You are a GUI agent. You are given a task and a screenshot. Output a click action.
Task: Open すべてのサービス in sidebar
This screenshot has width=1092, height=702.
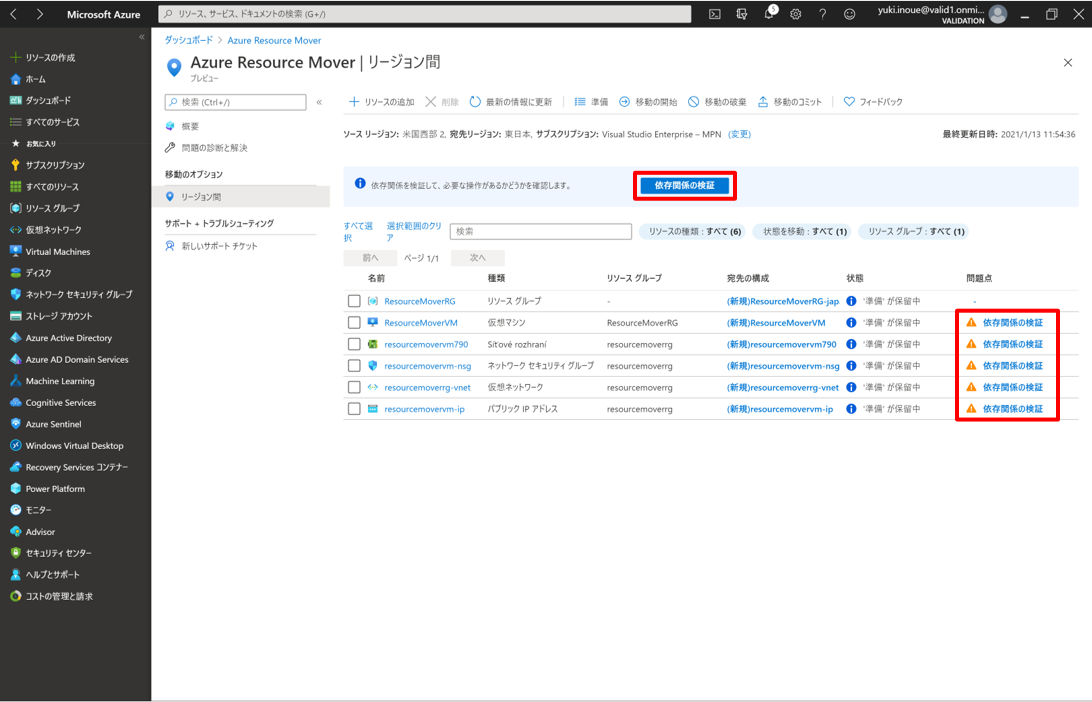(45, 122)
